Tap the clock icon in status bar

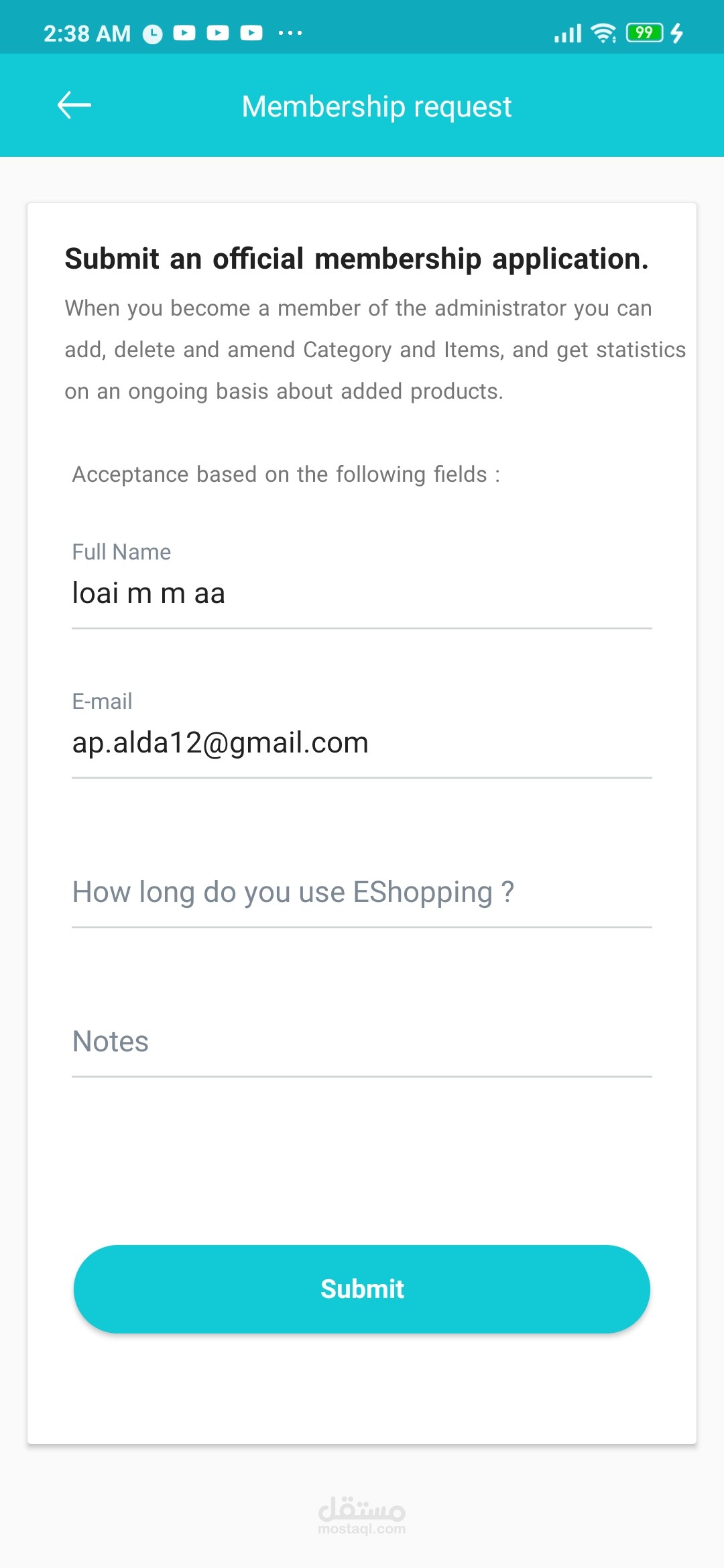coord(153,34)
